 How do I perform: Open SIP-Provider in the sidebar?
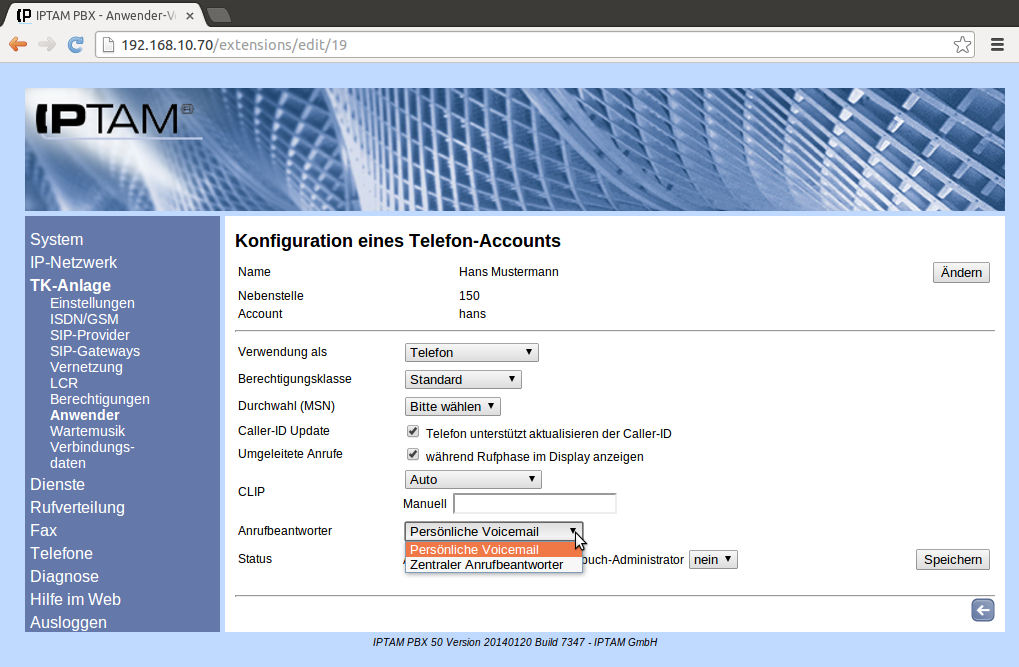(x=90, y=335)
